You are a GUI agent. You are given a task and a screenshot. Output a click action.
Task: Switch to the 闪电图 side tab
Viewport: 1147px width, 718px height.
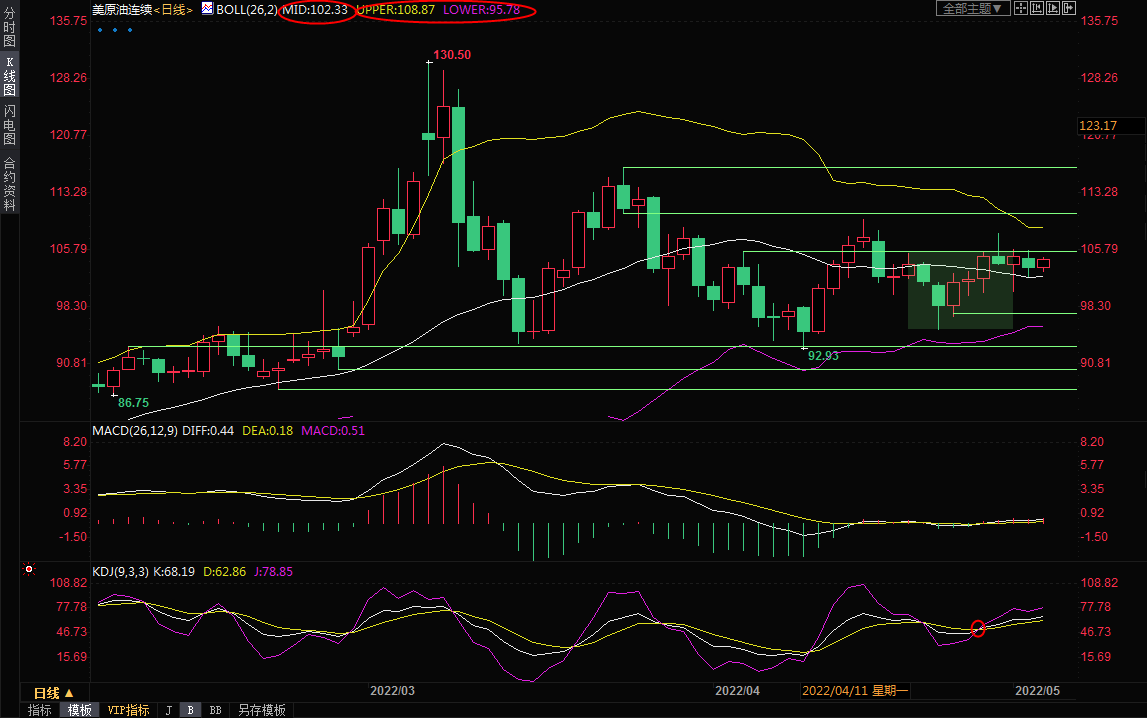click(9, 124)
